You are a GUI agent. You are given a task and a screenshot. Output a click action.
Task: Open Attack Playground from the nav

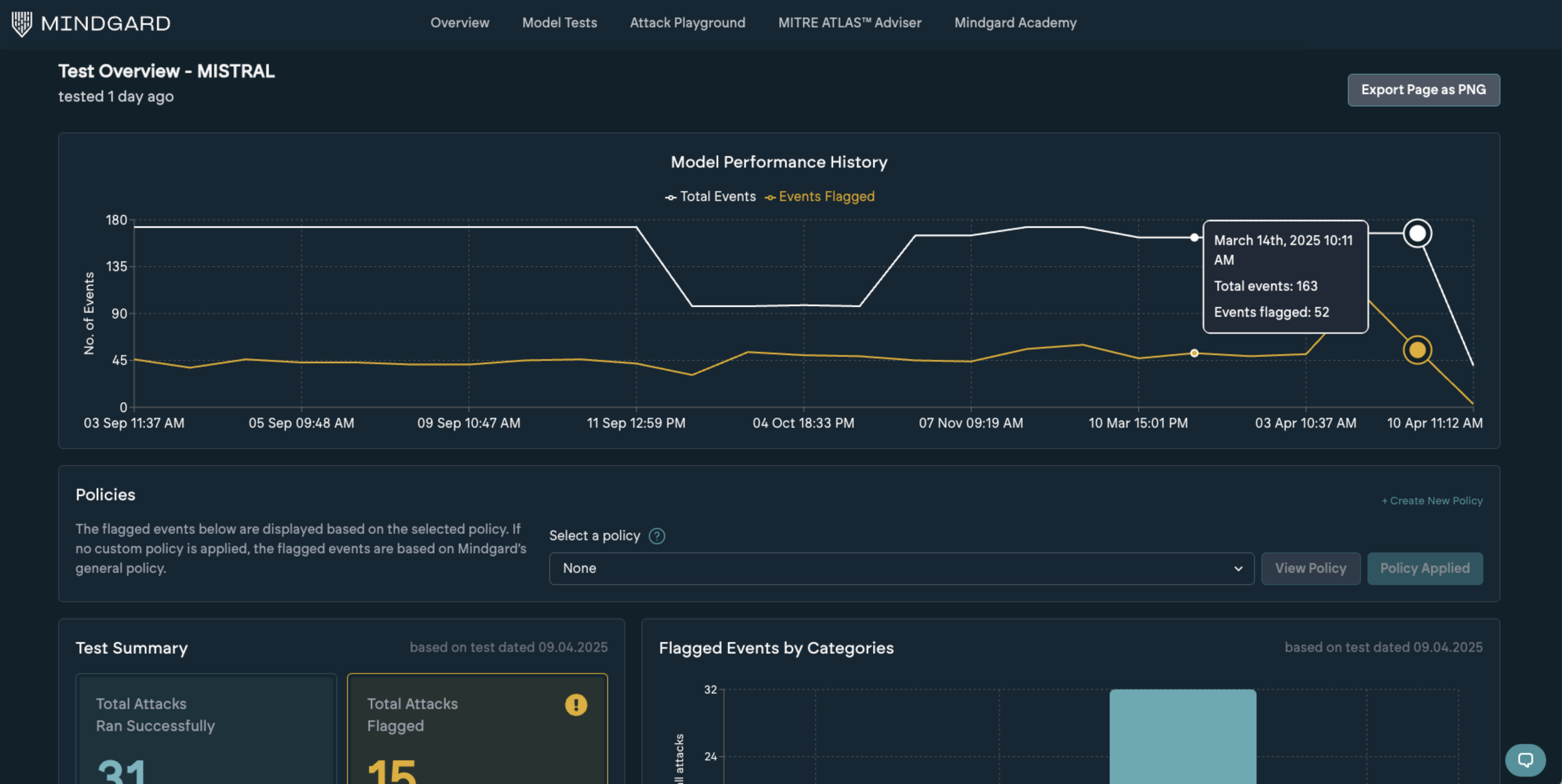click(687, 23)
